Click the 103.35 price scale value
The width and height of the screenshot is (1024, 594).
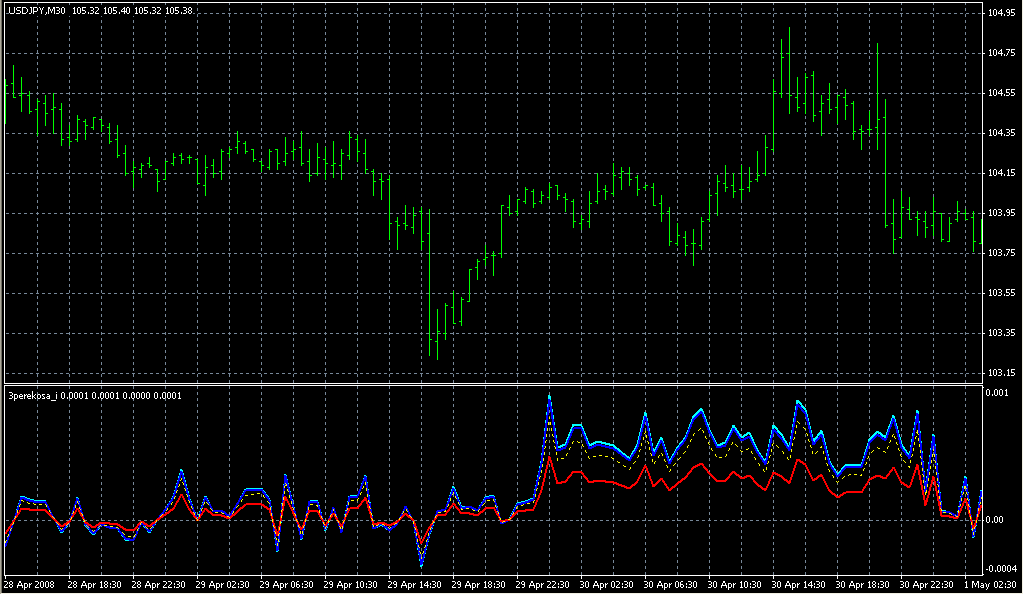[1001, 333]
